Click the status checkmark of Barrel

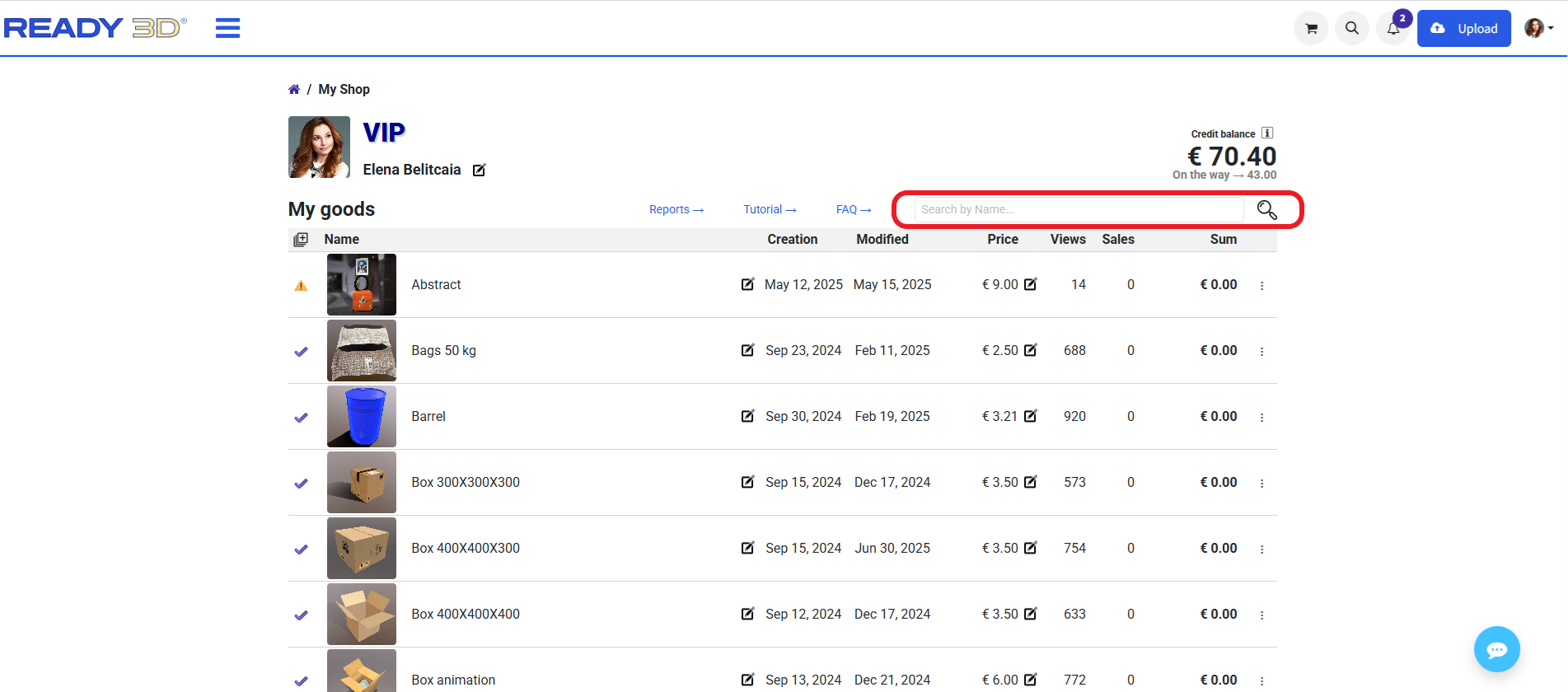[301, 417]
